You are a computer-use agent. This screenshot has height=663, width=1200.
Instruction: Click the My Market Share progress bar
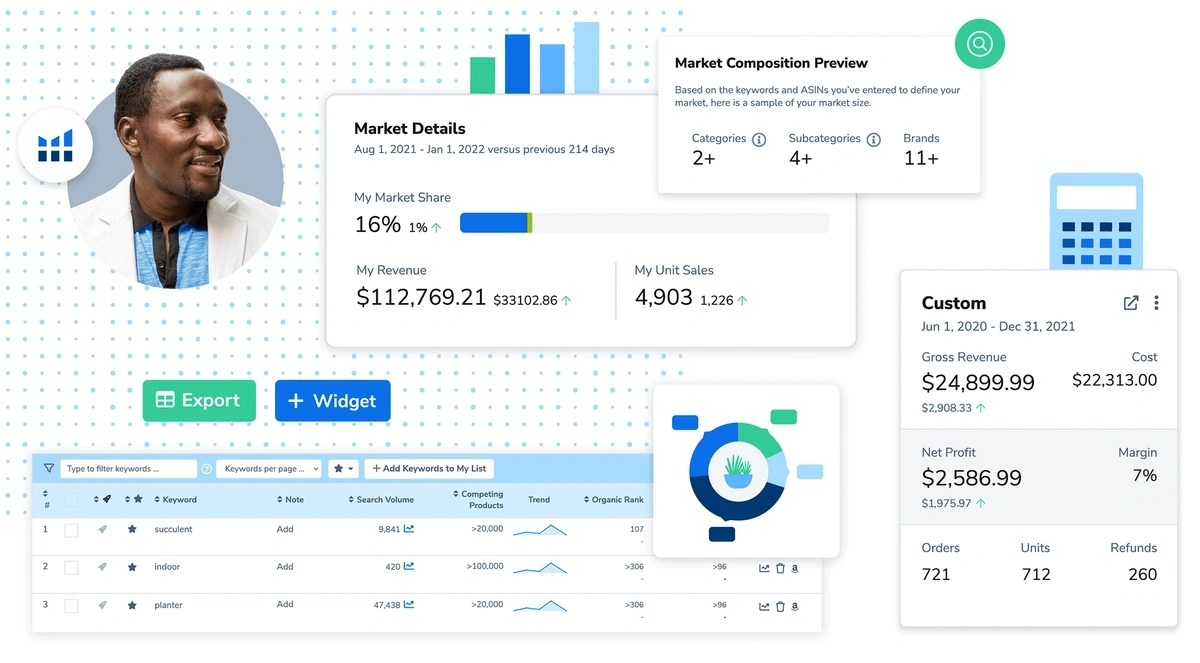click(x=644, y=223)
